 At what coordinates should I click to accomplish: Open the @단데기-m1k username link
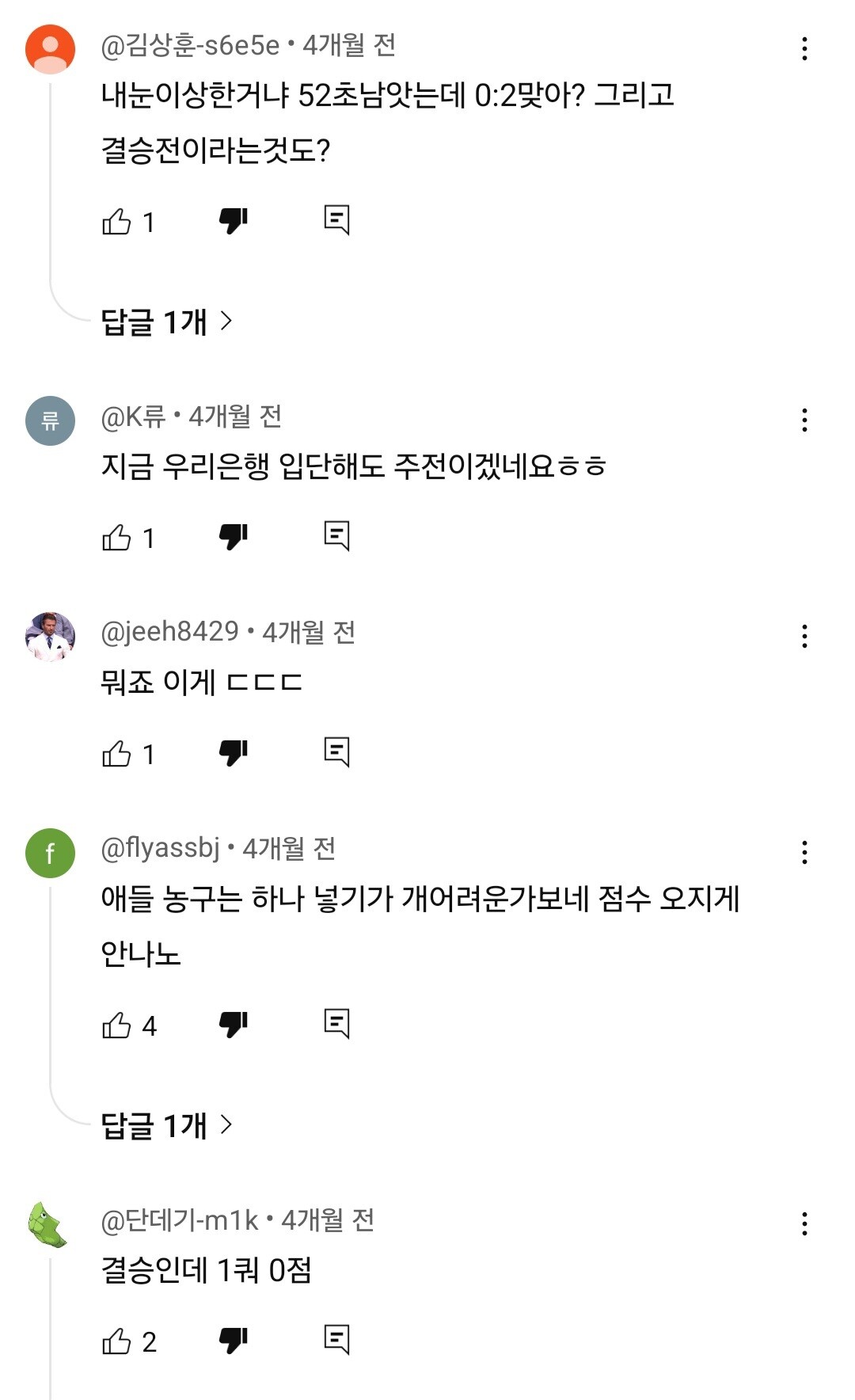pos(180,1220)
